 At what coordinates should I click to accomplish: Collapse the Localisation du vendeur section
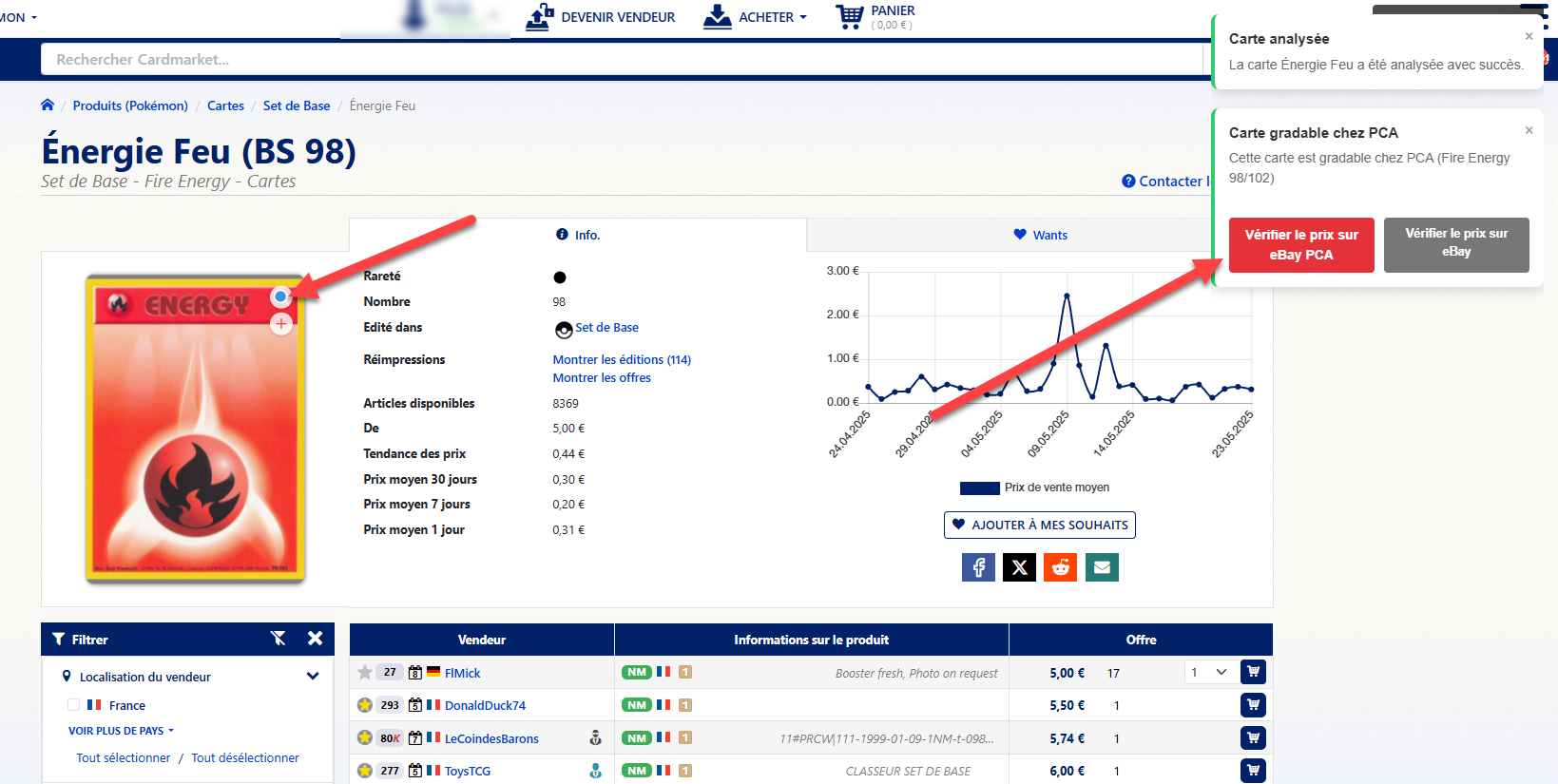[x=313, y=677]
